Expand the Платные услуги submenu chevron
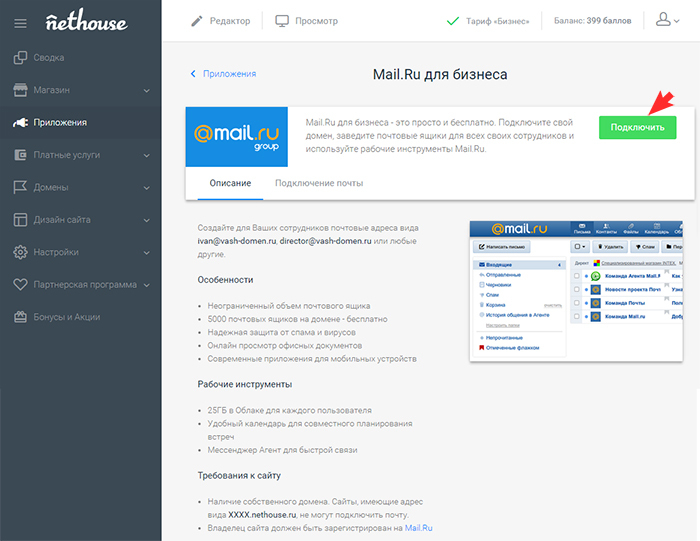The image size is (700, 541). coord(146,155)
